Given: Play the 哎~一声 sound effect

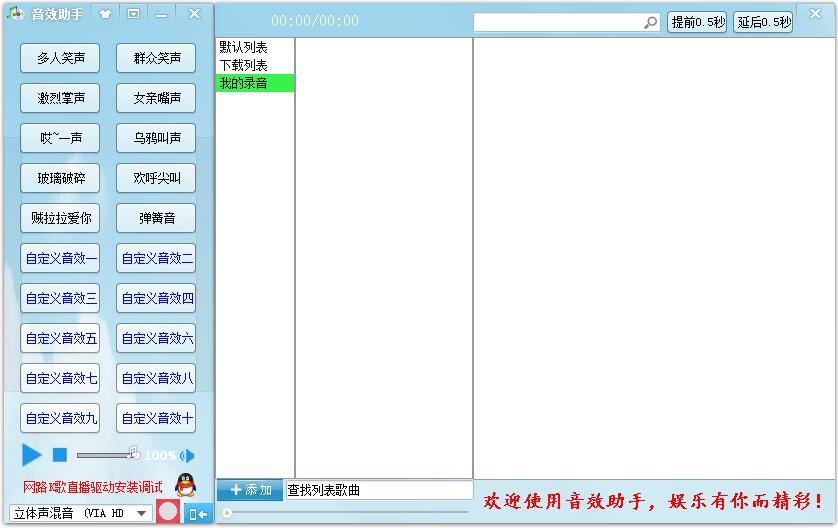Looking at the screenshot, I should [x=60, y=138].
